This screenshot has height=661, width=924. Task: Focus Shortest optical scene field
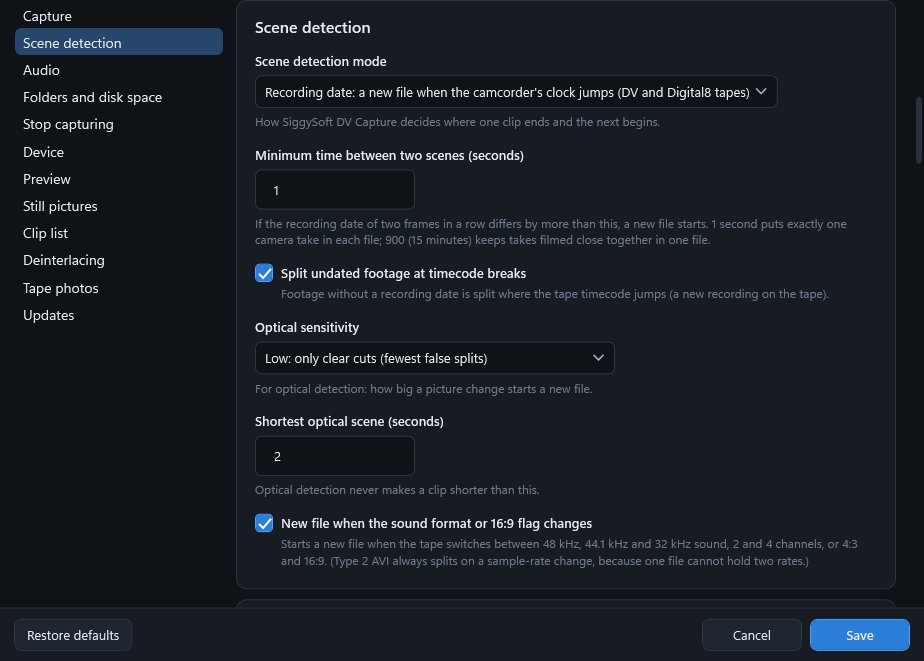pyautogui.click(x=335, y=456)
